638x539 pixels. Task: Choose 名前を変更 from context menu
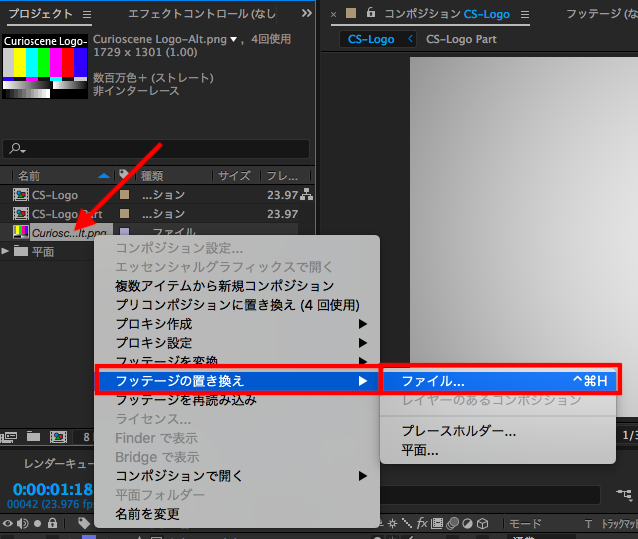147,514
